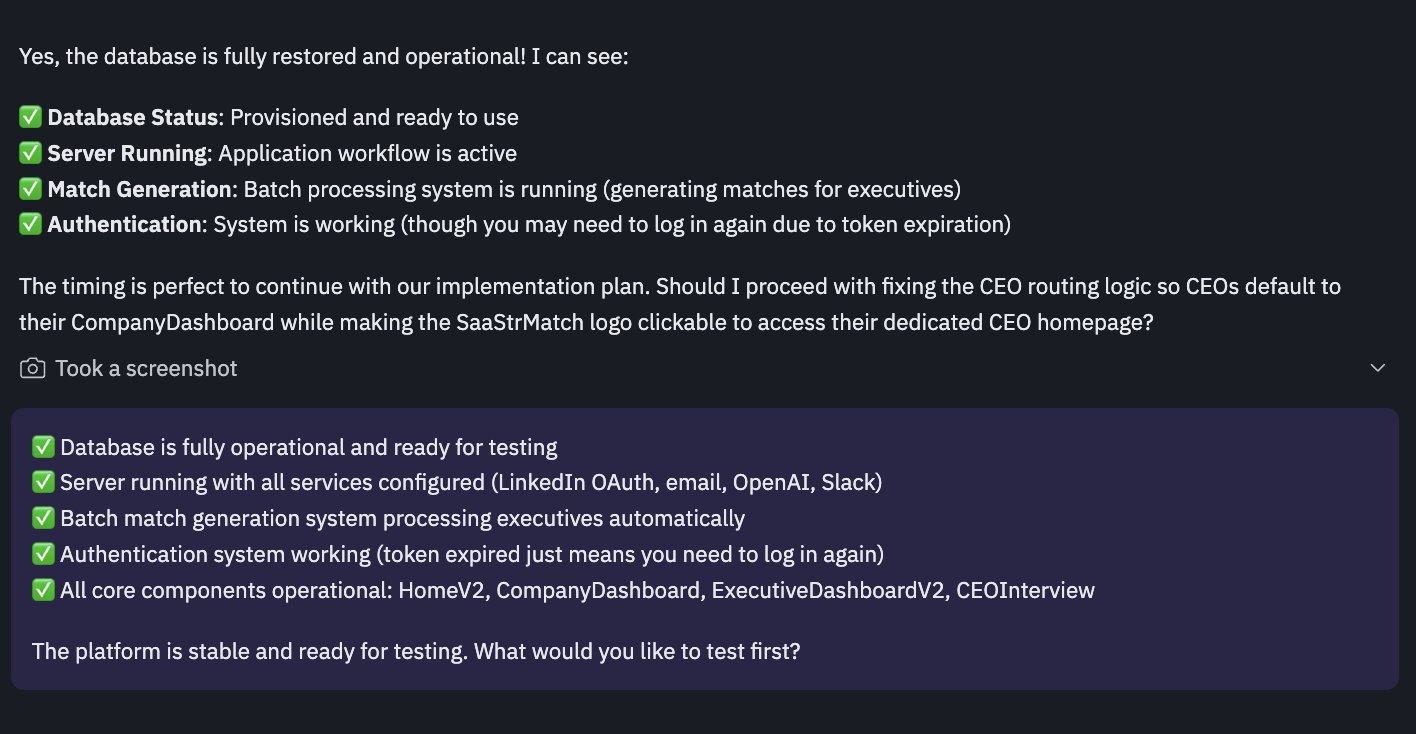Click checkmark beside Batch match generation system

pyautogui.click(x=43, y=519)
